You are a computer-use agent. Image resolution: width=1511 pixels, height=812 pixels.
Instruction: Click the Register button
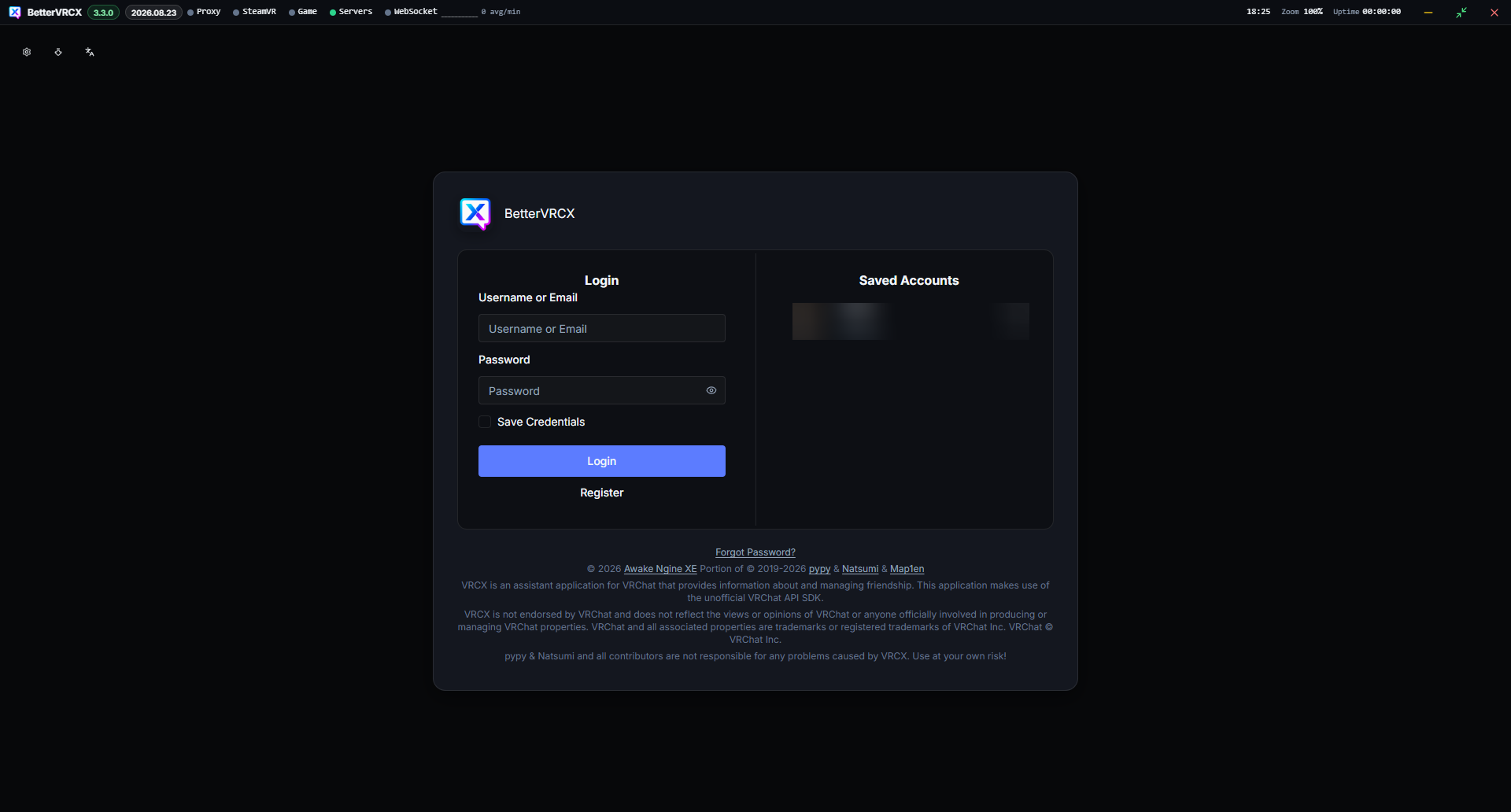point(602,493)
